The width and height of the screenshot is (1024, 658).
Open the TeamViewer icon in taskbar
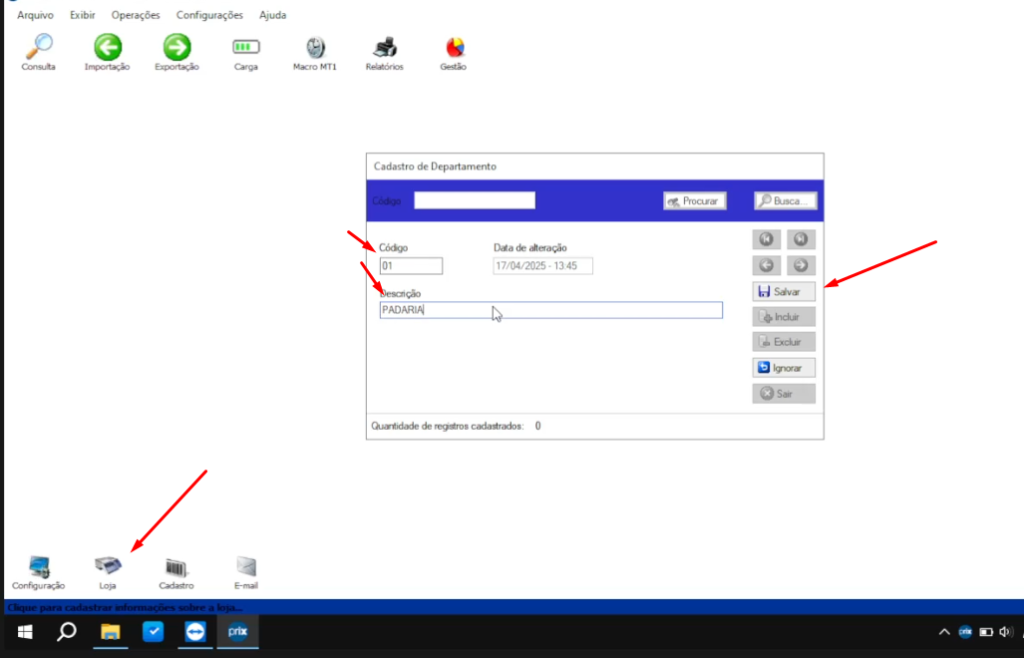tap(195, 632)
